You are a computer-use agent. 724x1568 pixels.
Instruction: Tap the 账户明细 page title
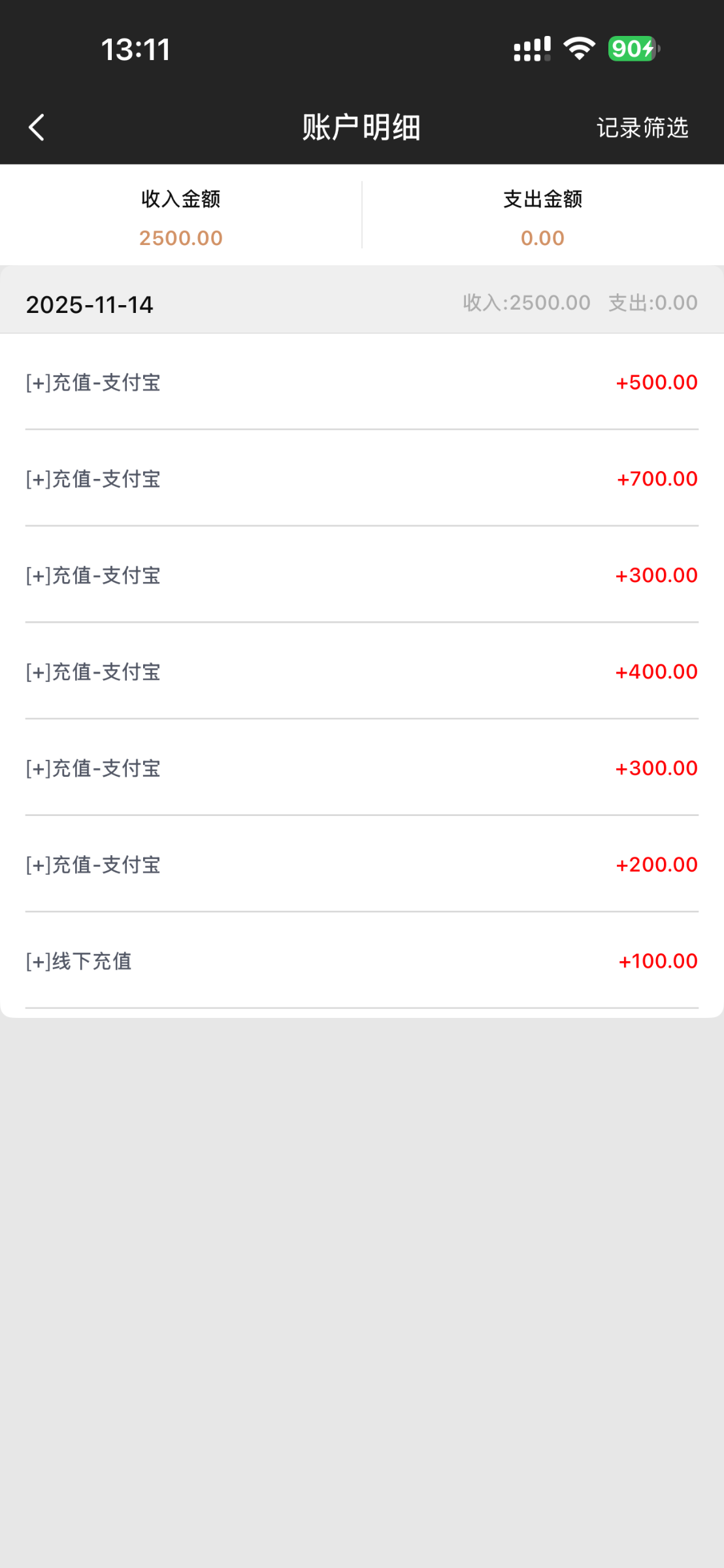pyautogui.click(x=361, y=127)
